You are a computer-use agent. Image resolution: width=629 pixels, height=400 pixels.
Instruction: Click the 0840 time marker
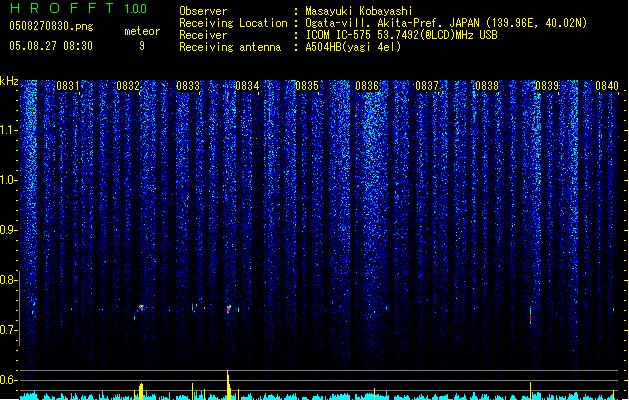[607, 86]
